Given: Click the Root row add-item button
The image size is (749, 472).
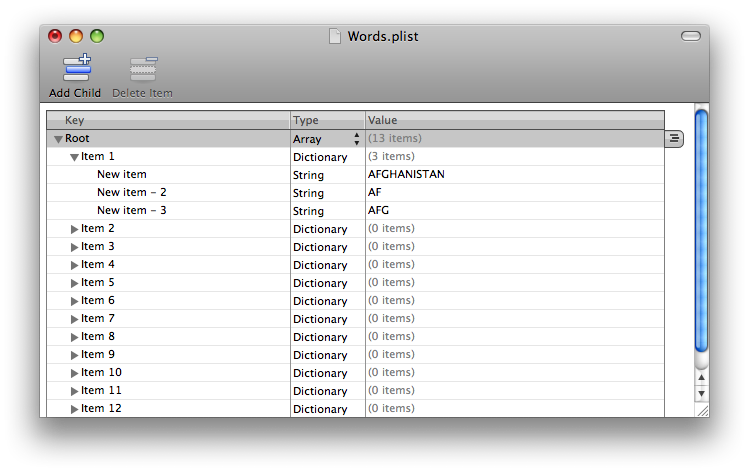Looking at the screenshot, I should coord(674,139).
